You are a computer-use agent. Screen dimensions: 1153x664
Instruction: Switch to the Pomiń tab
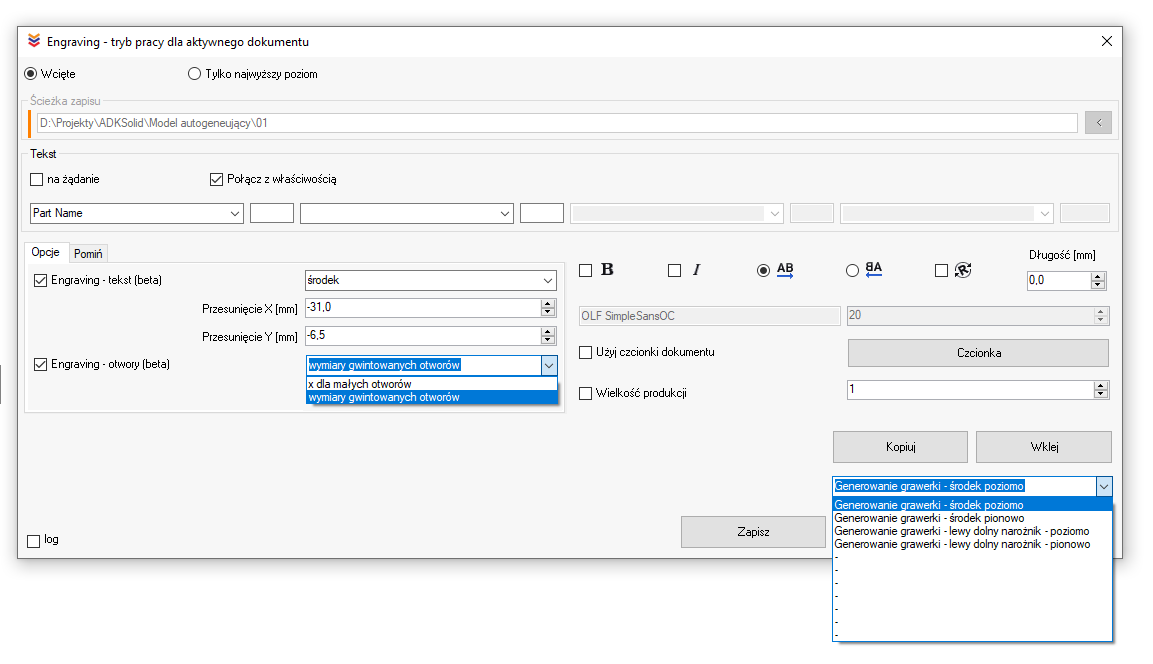88,254
